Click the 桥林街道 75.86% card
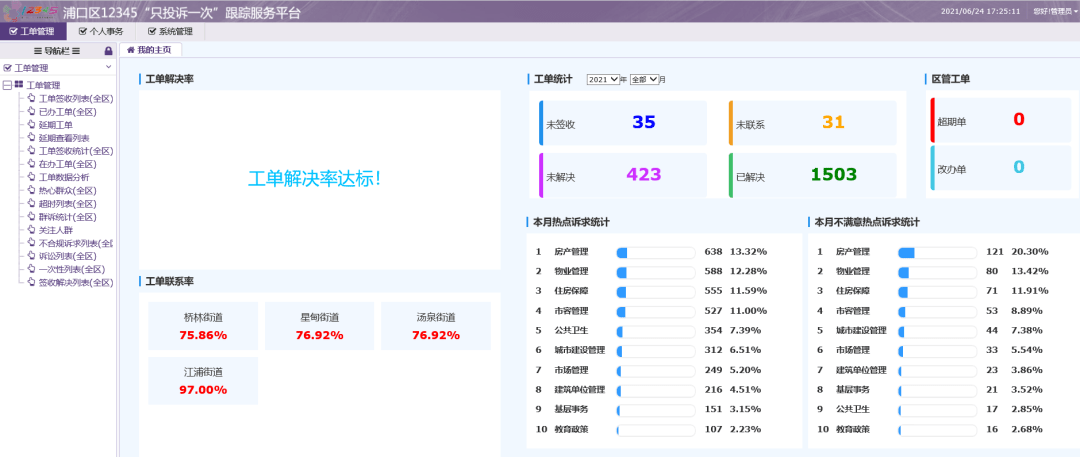This screenshot has width=1080, height=457. (x=203, y=326)
